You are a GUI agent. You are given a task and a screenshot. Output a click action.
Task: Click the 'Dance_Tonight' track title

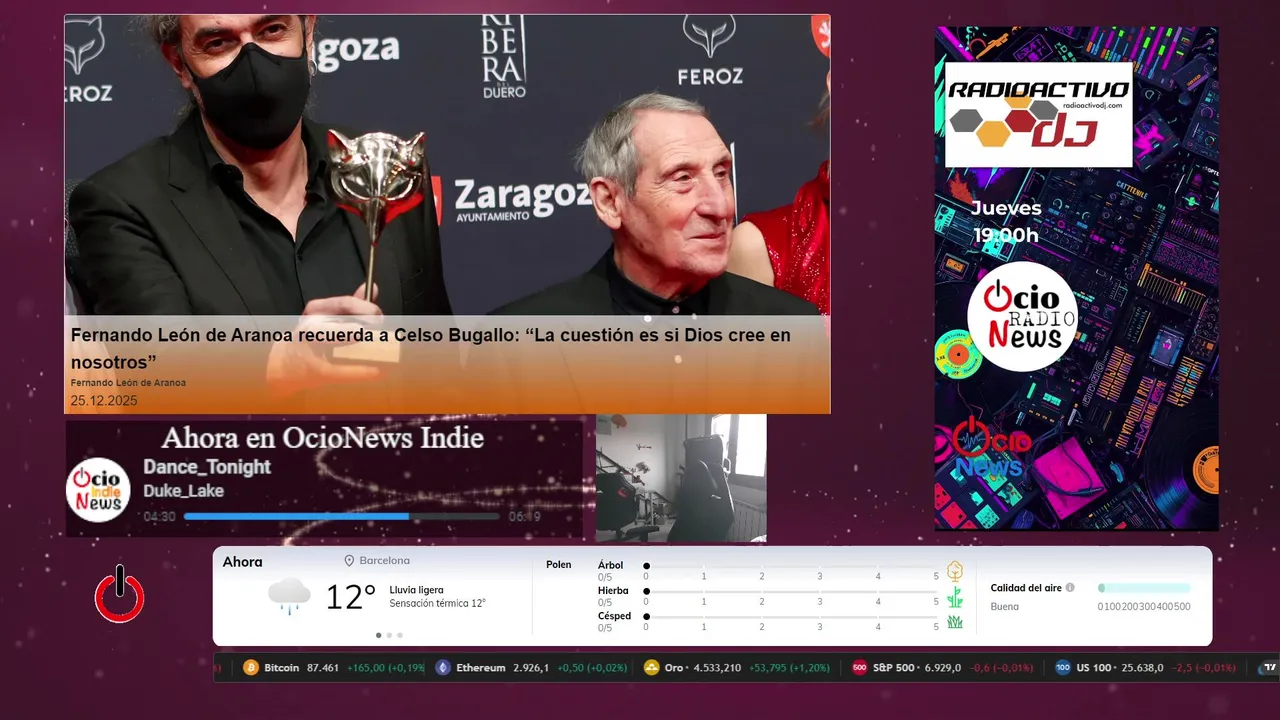(207, 467)
